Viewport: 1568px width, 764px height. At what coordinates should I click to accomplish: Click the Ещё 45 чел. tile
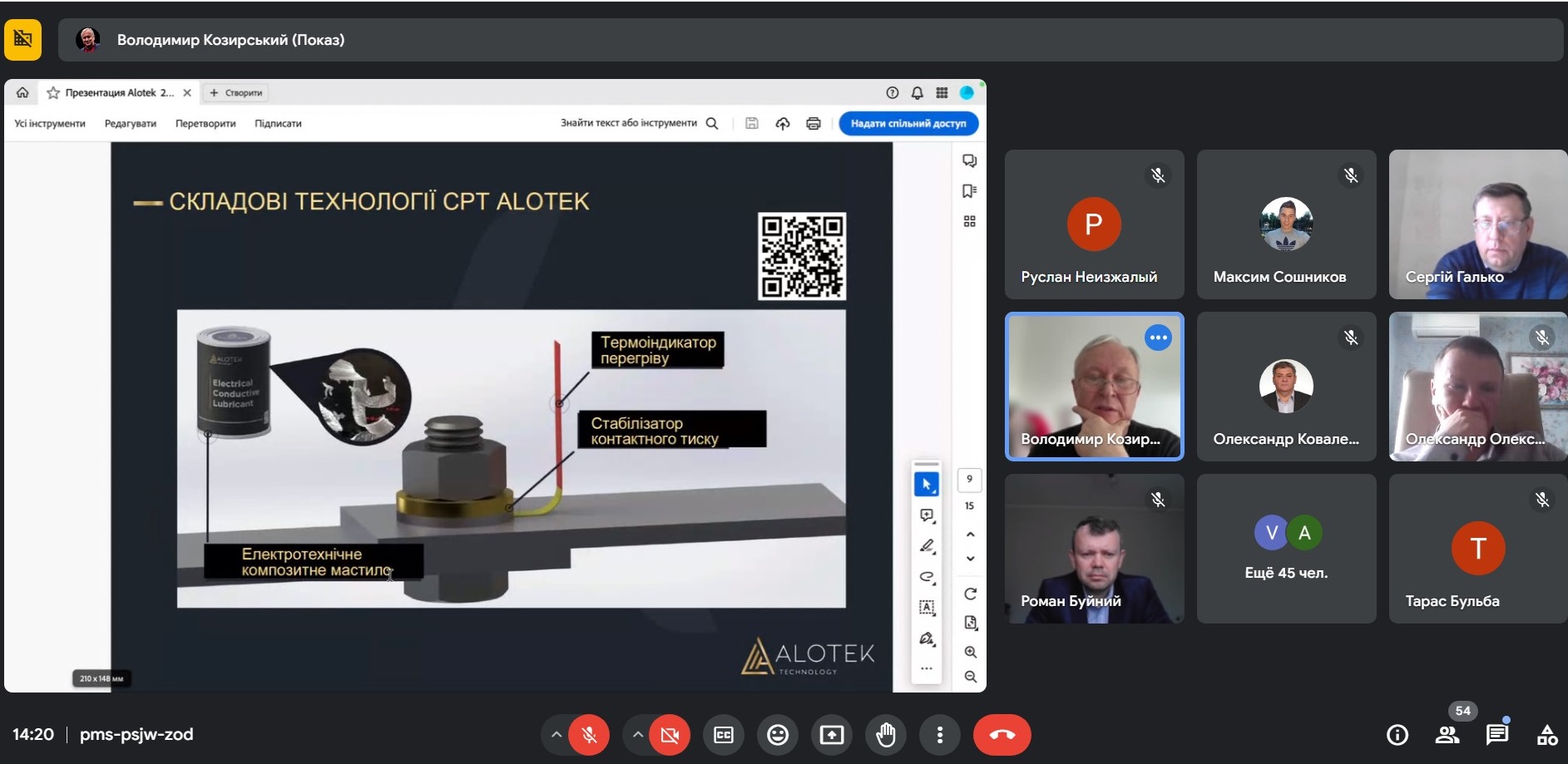pyautogui.click(x=1286, y=549)
